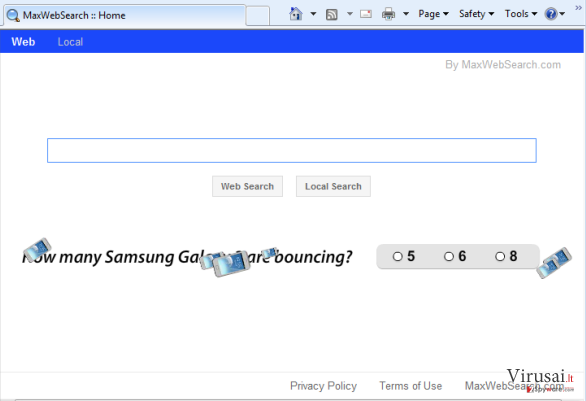Image resolution: width=586 pixels, height=401 pixels.
Task: Click the MaxWebSearch.com footer link
Action: [514, 386]
